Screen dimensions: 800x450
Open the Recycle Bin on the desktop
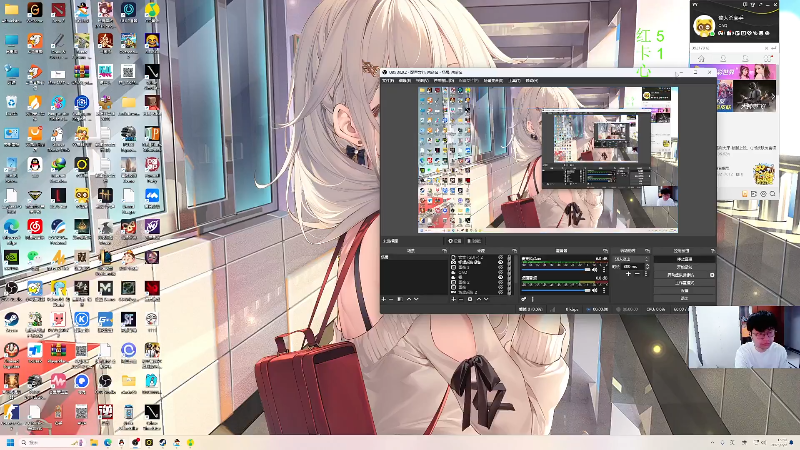click(11, 102)
